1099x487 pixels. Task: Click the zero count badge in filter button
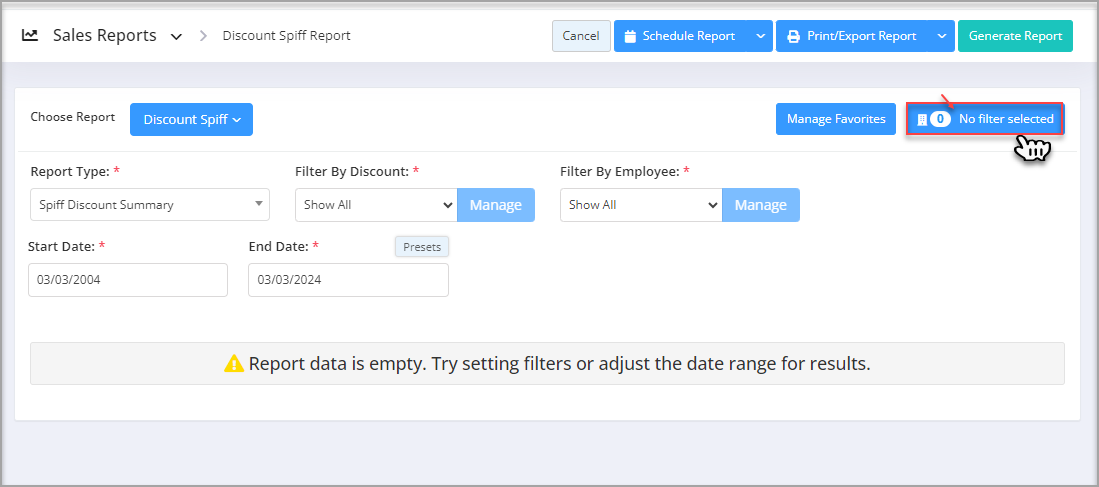[940, 119]
